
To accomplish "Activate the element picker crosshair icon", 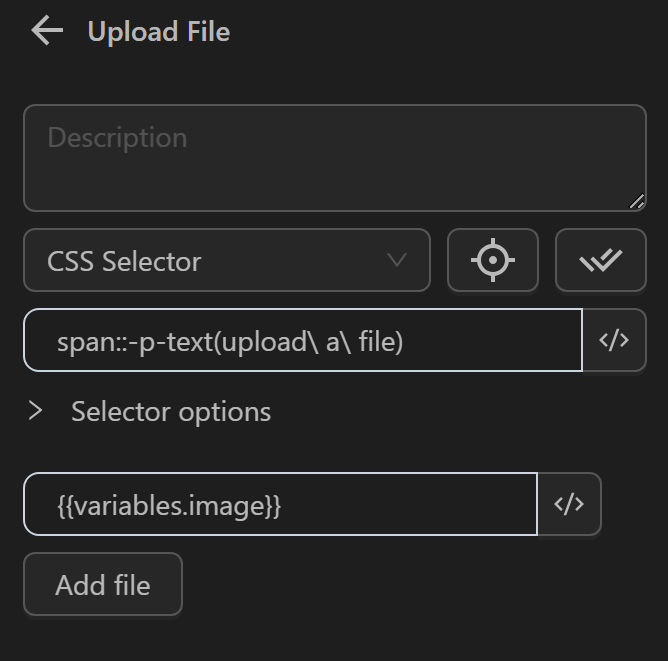I will (492, 261).
